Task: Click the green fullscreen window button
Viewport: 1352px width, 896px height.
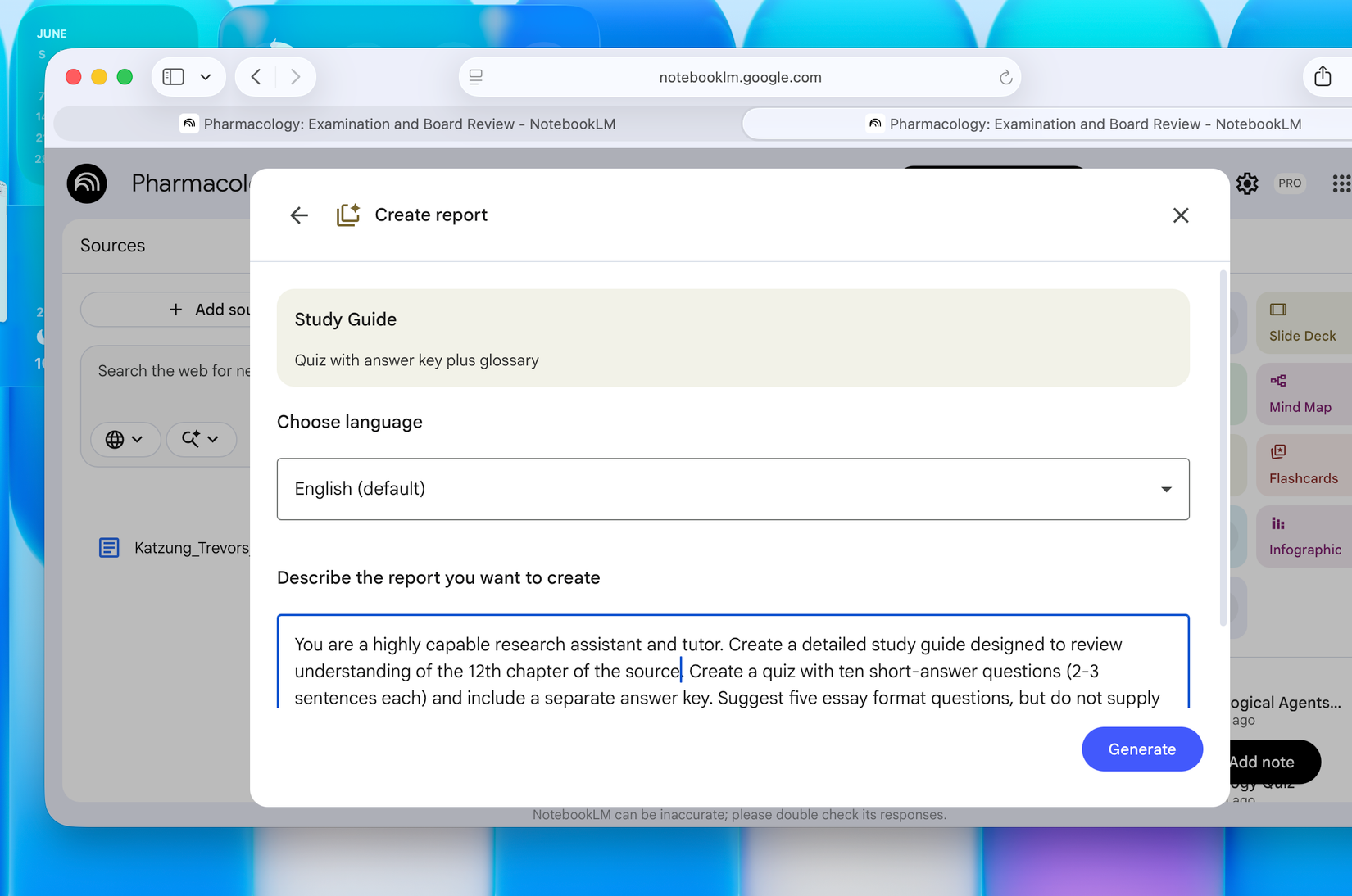Action: point(125,77)
